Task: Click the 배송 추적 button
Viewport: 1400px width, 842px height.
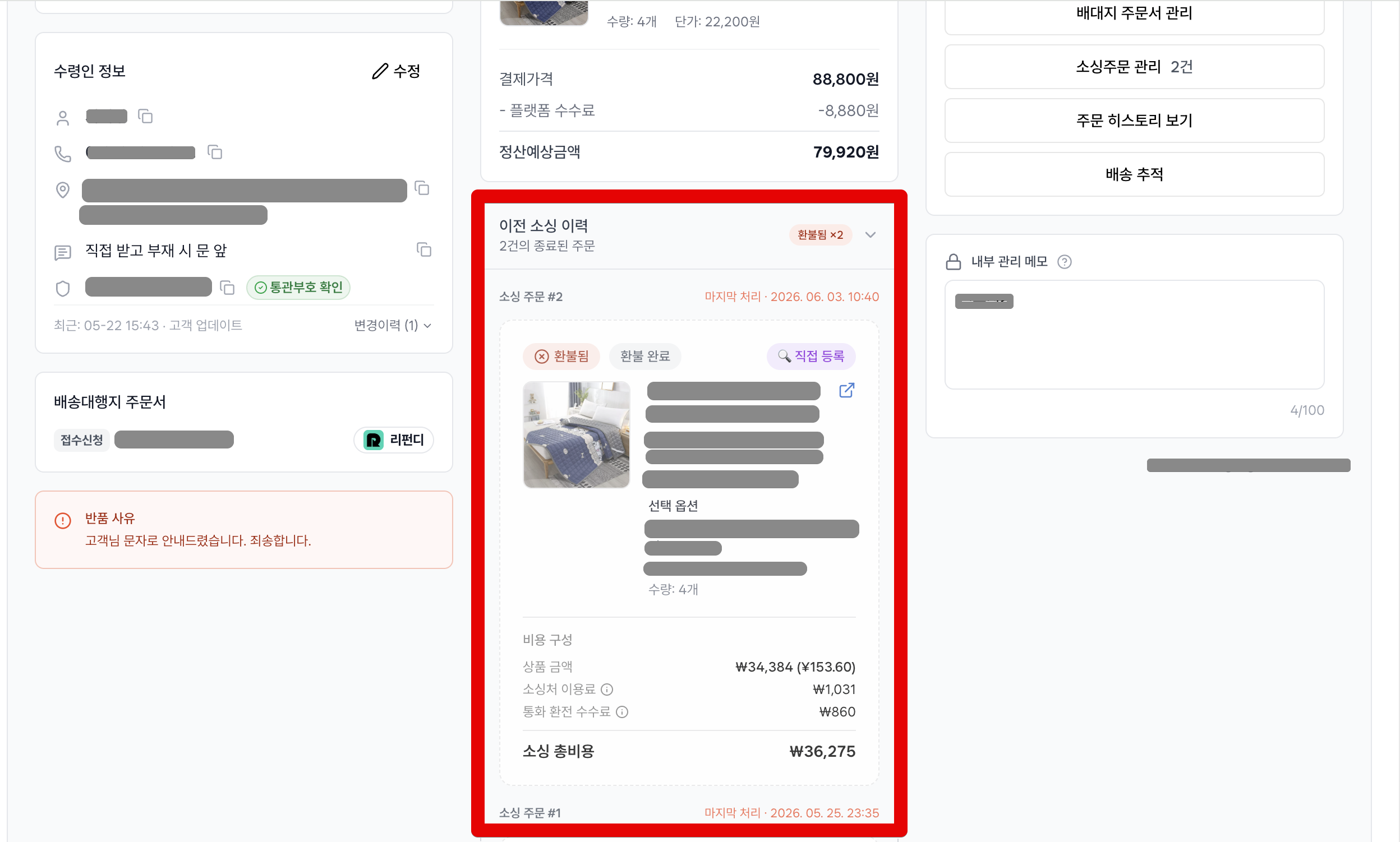Action: coord(1134,174)
